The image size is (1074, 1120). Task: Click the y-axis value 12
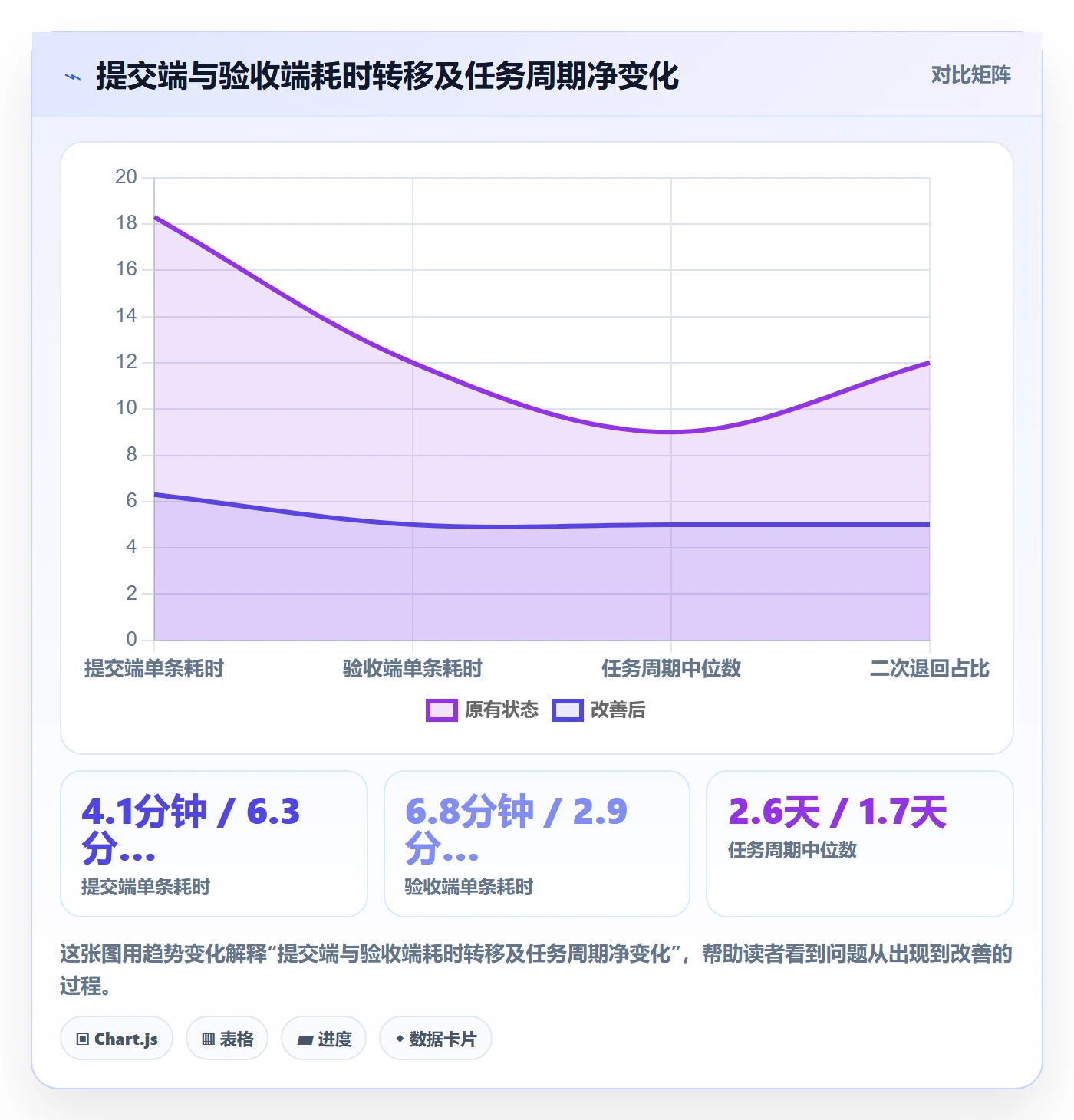point(126,362)
